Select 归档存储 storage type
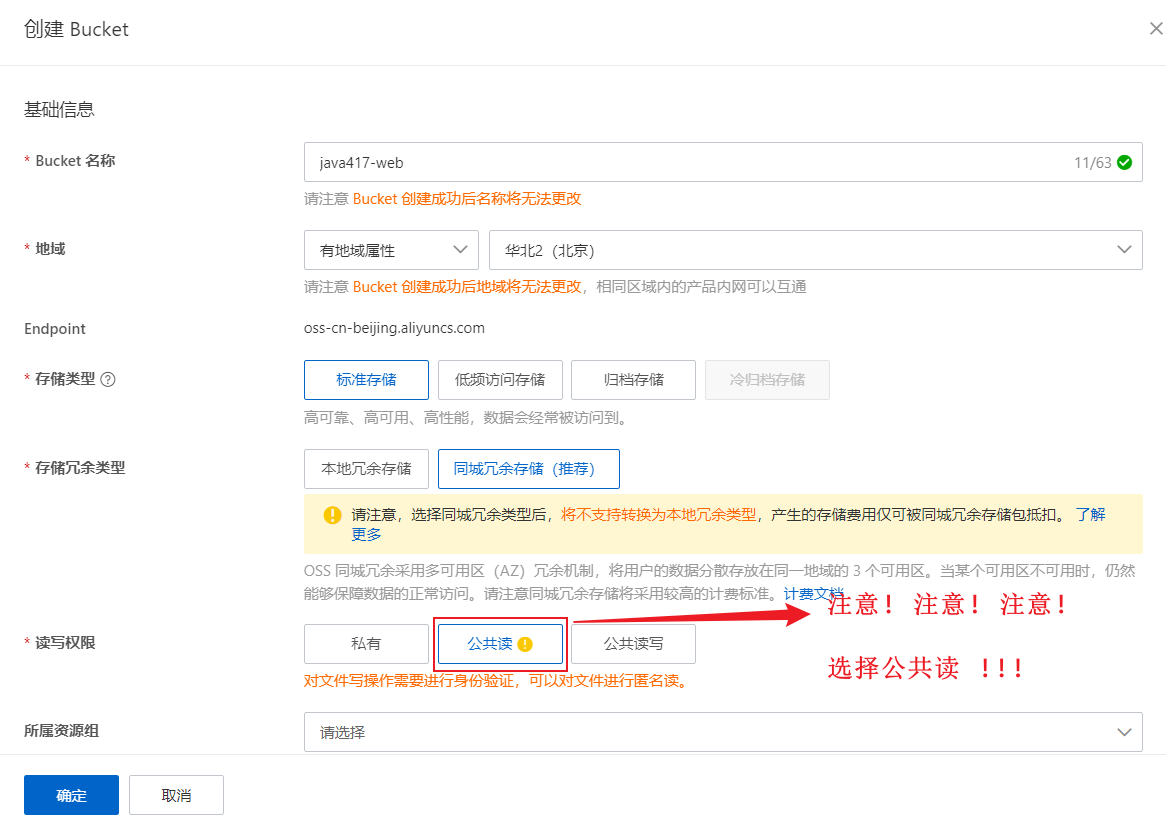This screenshot has width=1166, height=826. coord(634,380)
